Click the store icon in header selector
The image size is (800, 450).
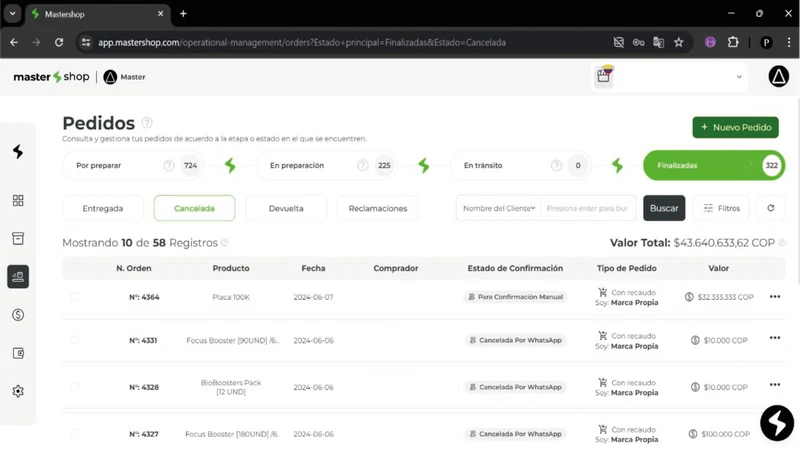coord(604,76)
